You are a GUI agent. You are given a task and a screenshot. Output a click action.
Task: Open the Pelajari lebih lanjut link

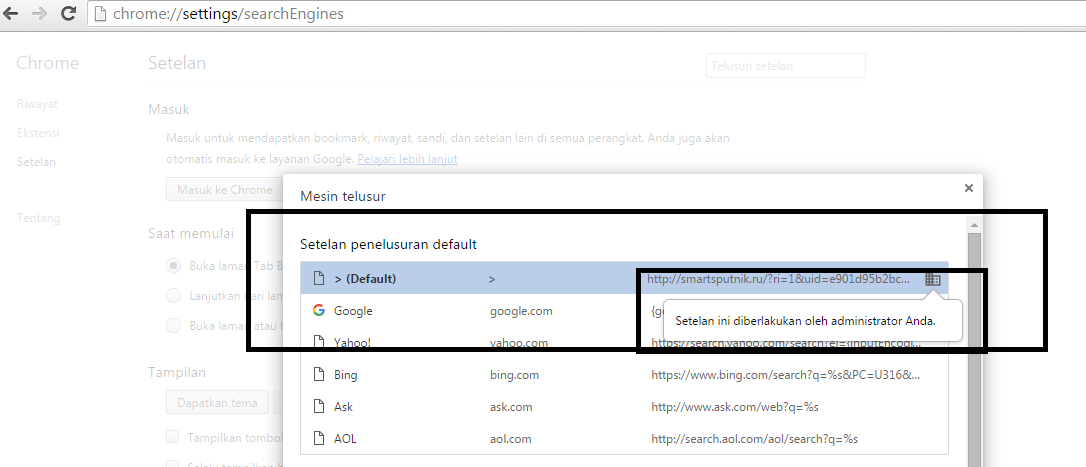pos(407,159)
